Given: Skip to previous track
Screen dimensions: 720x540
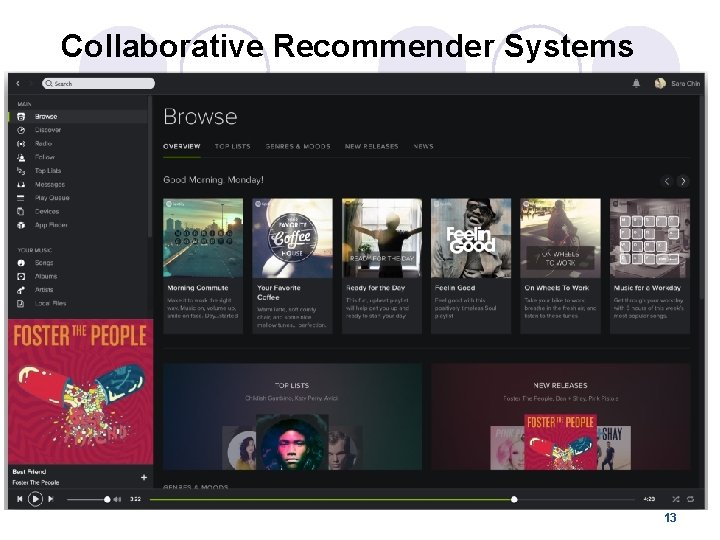Looking at the screenshot, I should coord(19,499).
